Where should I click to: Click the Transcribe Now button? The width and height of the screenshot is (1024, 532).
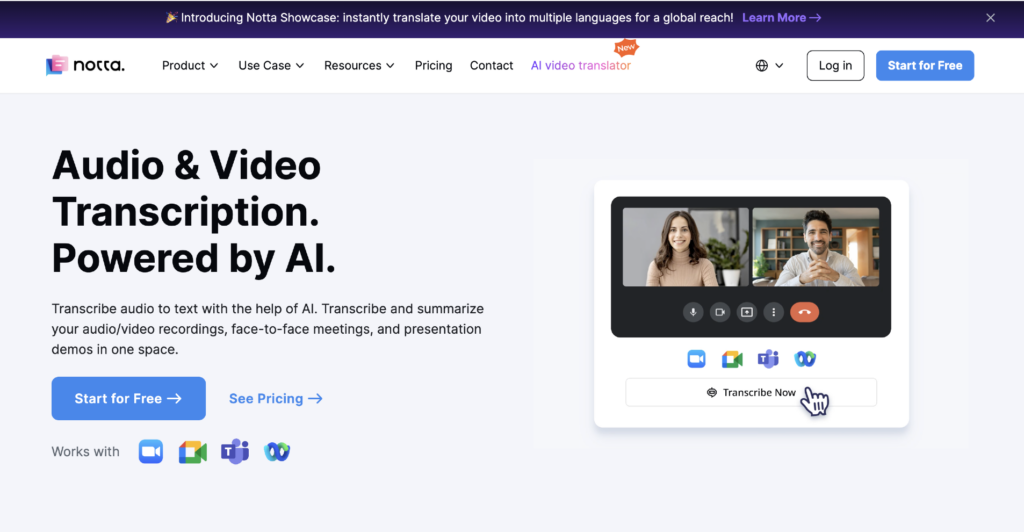[x=751, y=392]
